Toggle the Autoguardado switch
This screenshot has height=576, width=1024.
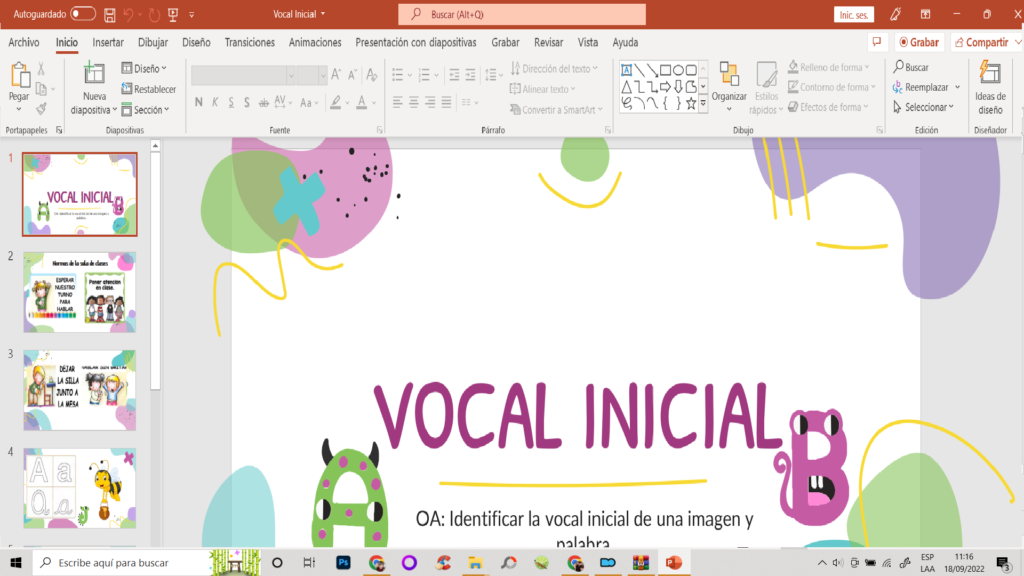point(83,14)
